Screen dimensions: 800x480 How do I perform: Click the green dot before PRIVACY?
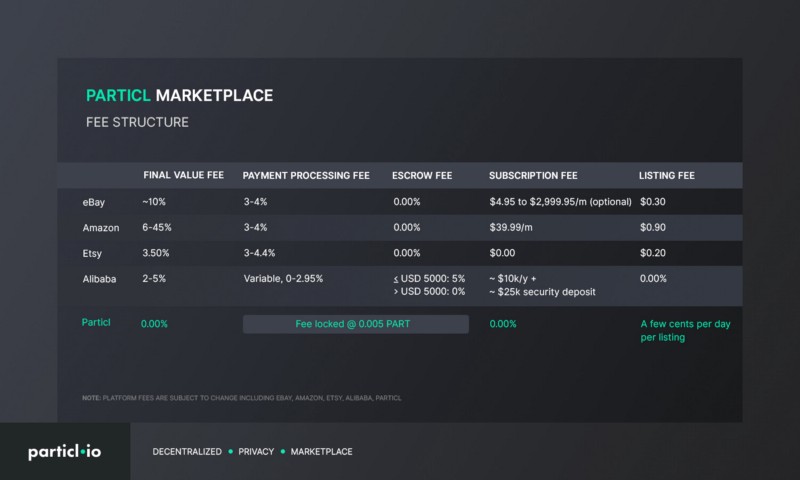231,451
